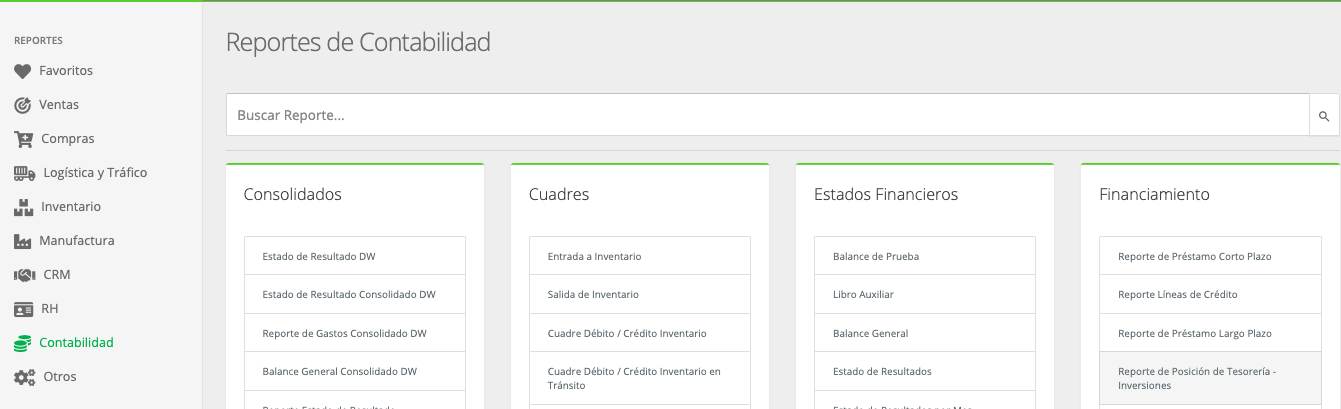This screenshot has height=409, width=1341.
Task: Click the Cuadres card heading
Action: [559, 194]
